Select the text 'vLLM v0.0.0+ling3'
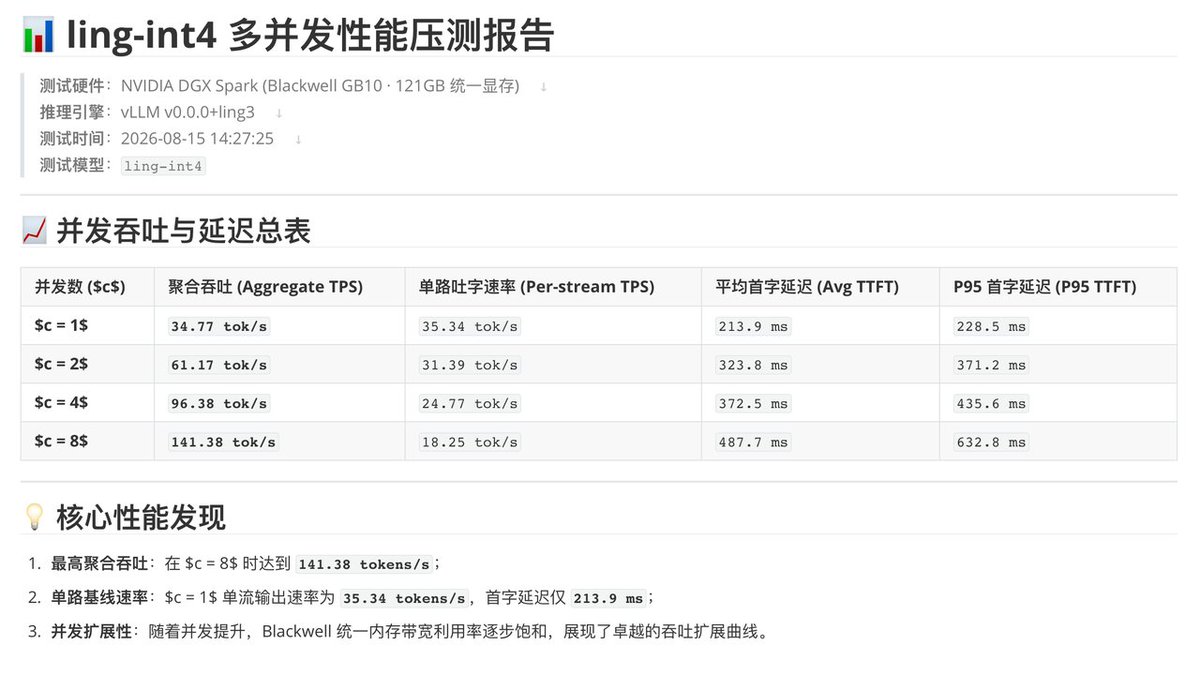This screenshot has width=1200, height=675. 188,112
